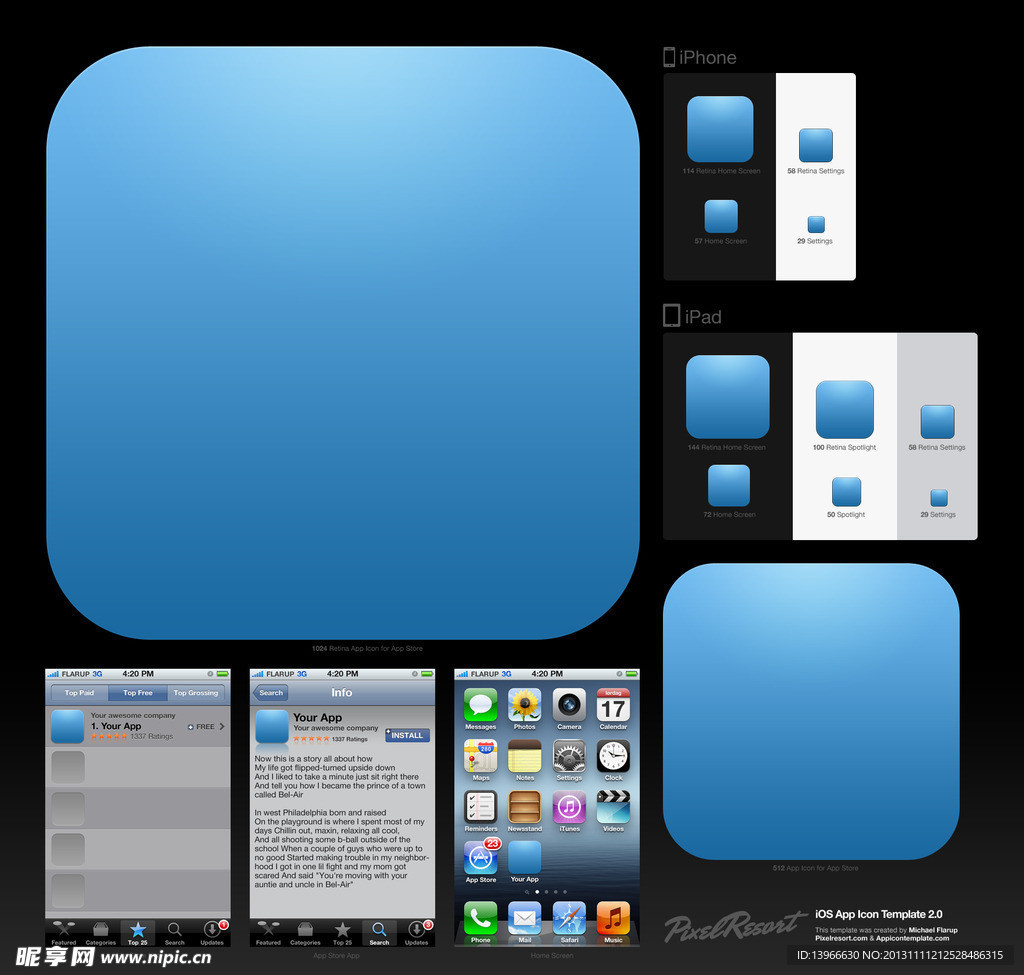1024x975 pixels.
Task: Open Updates tab on the Info screen
Action: pyautogui.click(x=416, y=932)
